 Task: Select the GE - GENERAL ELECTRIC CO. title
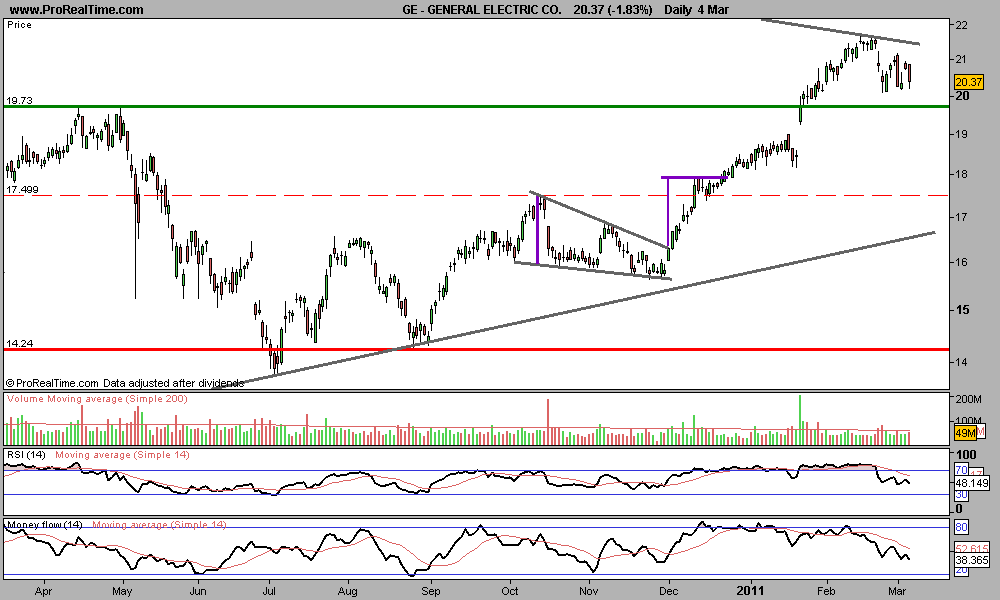[482, 10]
